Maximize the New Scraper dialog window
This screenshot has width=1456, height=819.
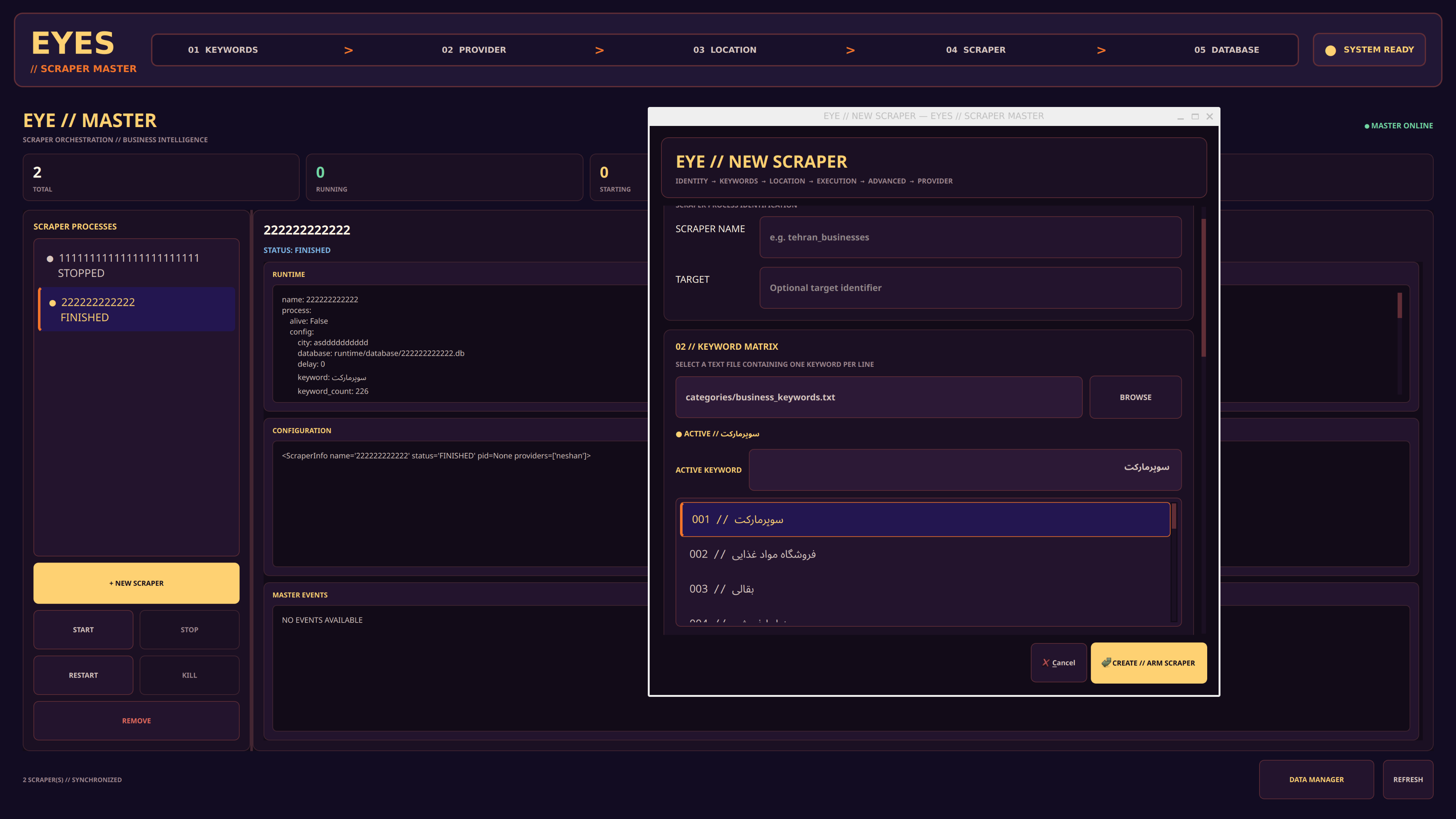[x=1195, y=116]
